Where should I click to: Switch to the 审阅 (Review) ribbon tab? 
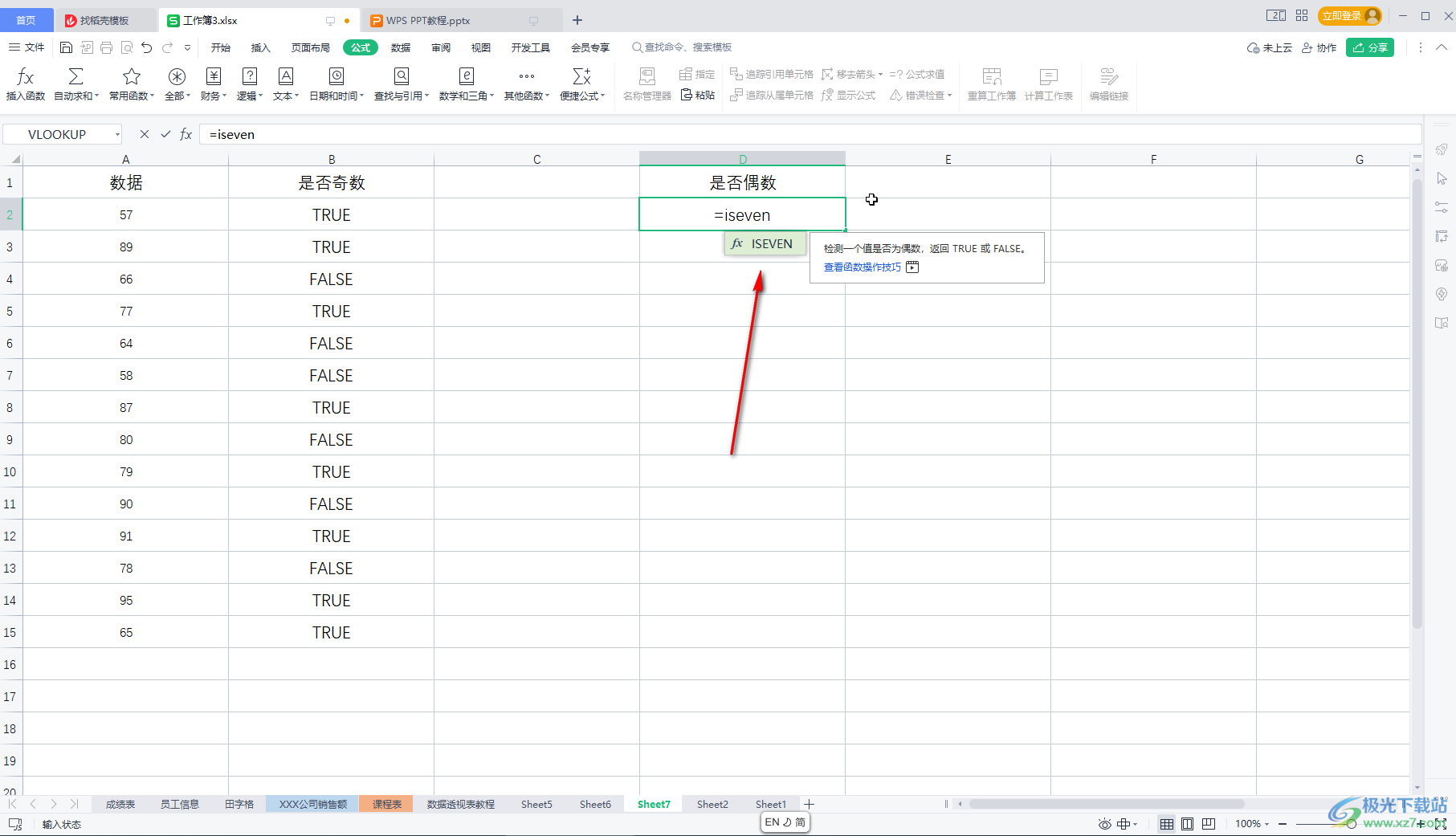(441, 47)
